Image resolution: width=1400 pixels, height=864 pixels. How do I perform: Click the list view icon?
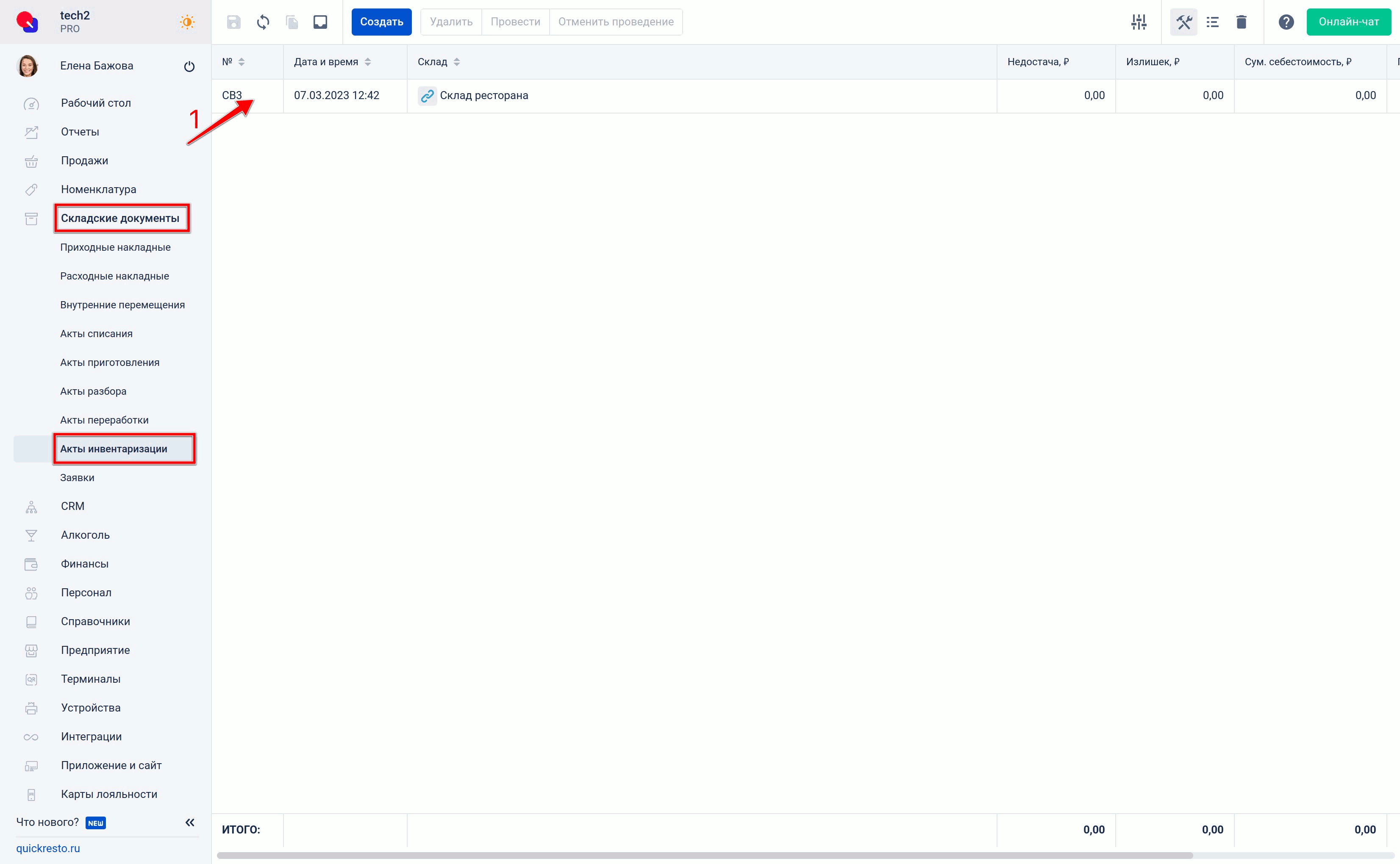click(x=1212, y=22)
